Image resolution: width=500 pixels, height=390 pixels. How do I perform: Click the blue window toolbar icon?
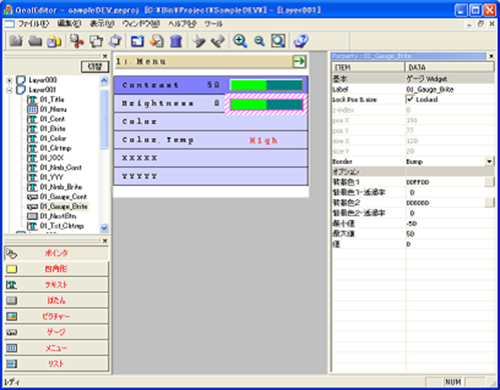tap(137, 41)
